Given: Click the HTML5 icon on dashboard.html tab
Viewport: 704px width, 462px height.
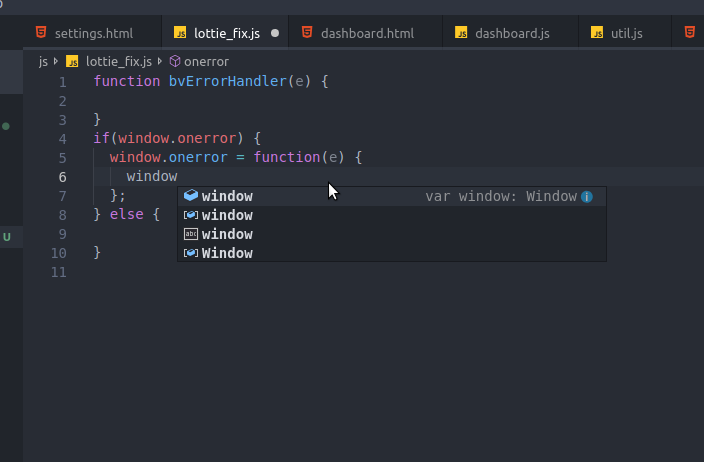Looking at the screenshot, I should (x=307, y=32).
